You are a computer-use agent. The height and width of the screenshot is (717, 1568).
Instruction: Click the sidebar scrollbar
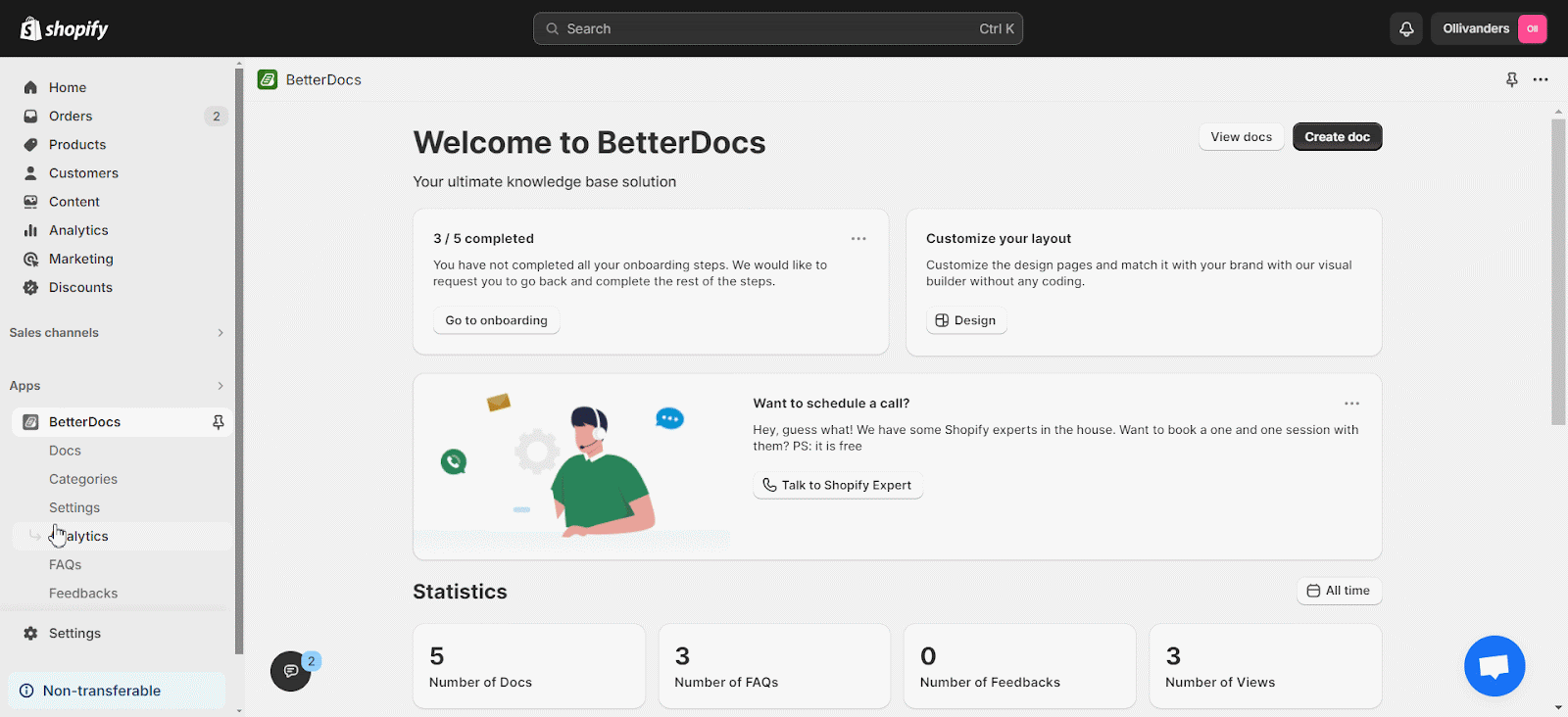(239, 362)
